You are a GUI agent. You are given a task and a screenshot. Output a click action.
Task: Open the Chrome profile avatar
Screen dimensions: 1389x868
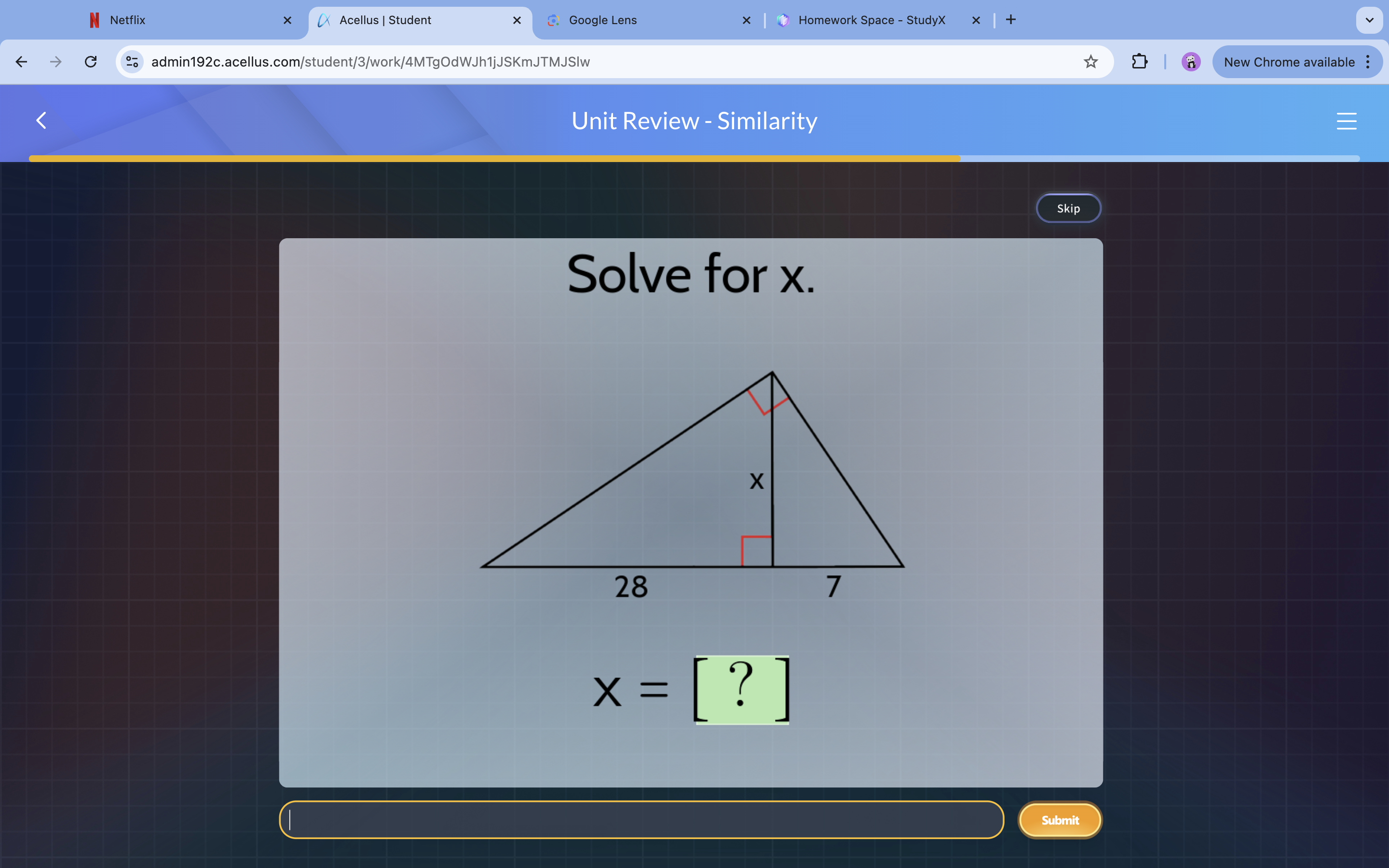pos(1191,61)
